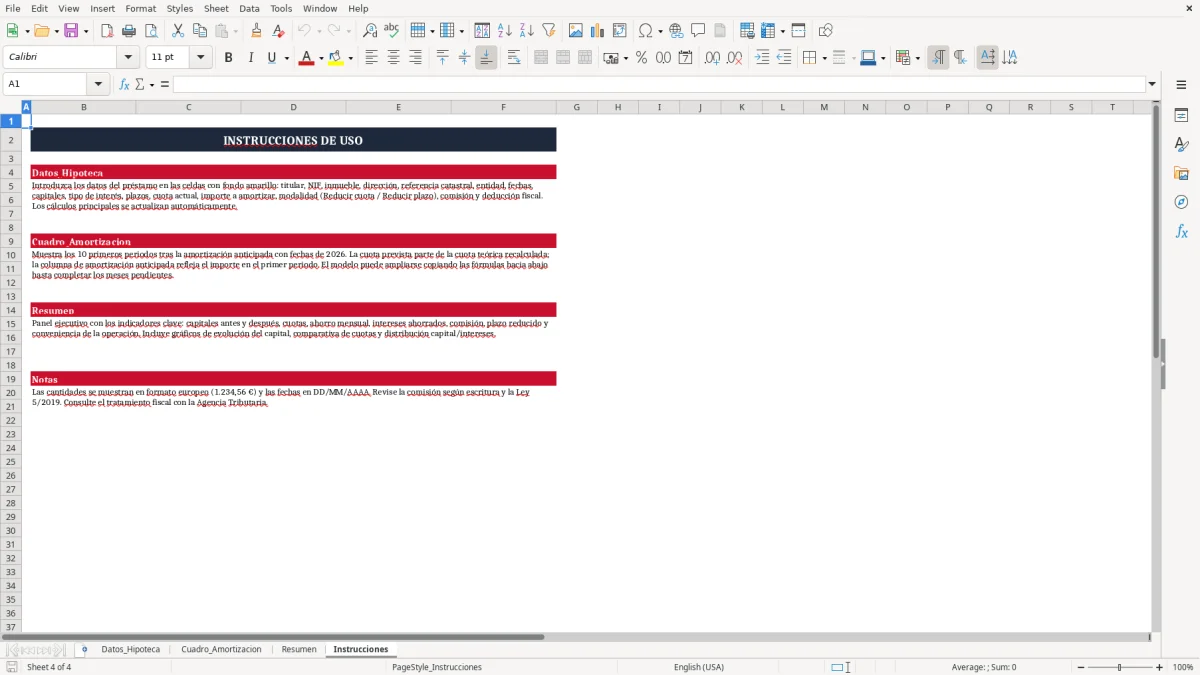Toggle Italic formatting
Image resolution: width=1200 pixels, height=675 pixels.
(250, 58)
